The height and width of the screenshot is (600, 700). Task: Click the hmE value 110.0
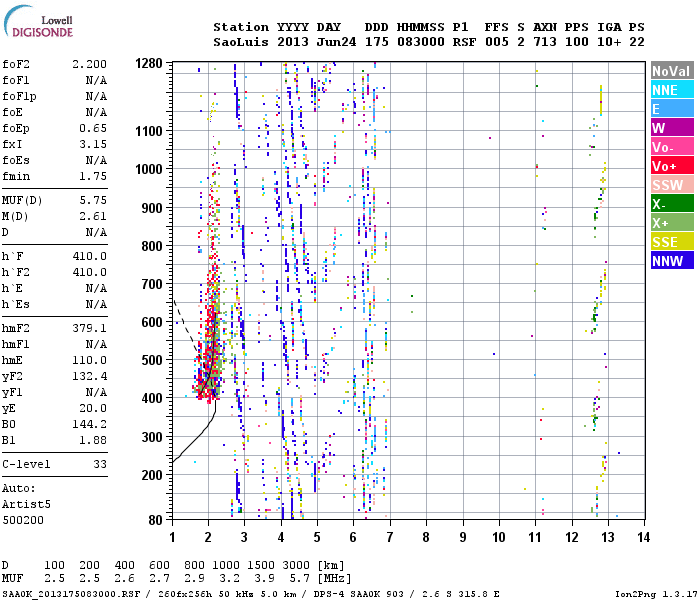[x=89, y=360]
